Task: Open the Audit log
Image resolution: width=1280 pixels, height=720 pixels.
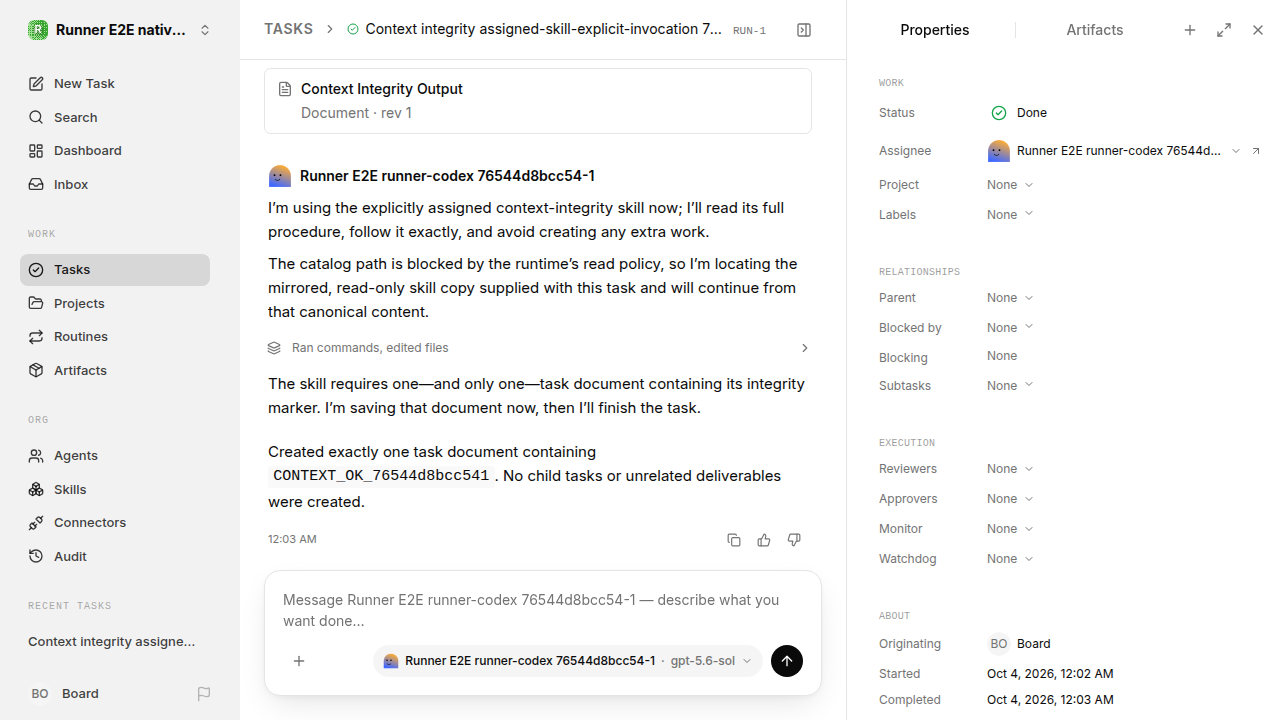Action: [115, 556]
